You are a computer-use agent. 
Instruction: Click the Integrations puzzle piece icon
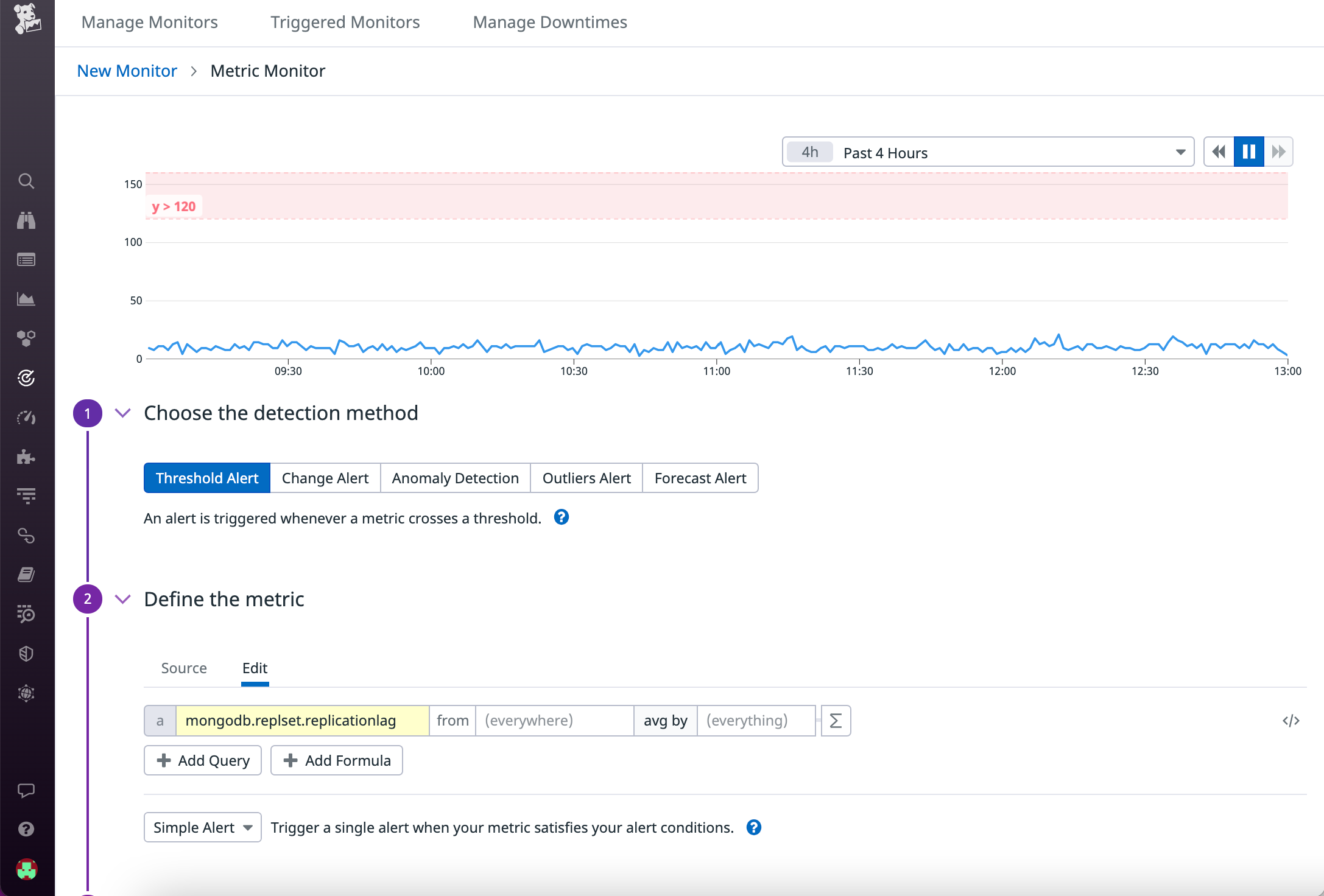(27, 457)
